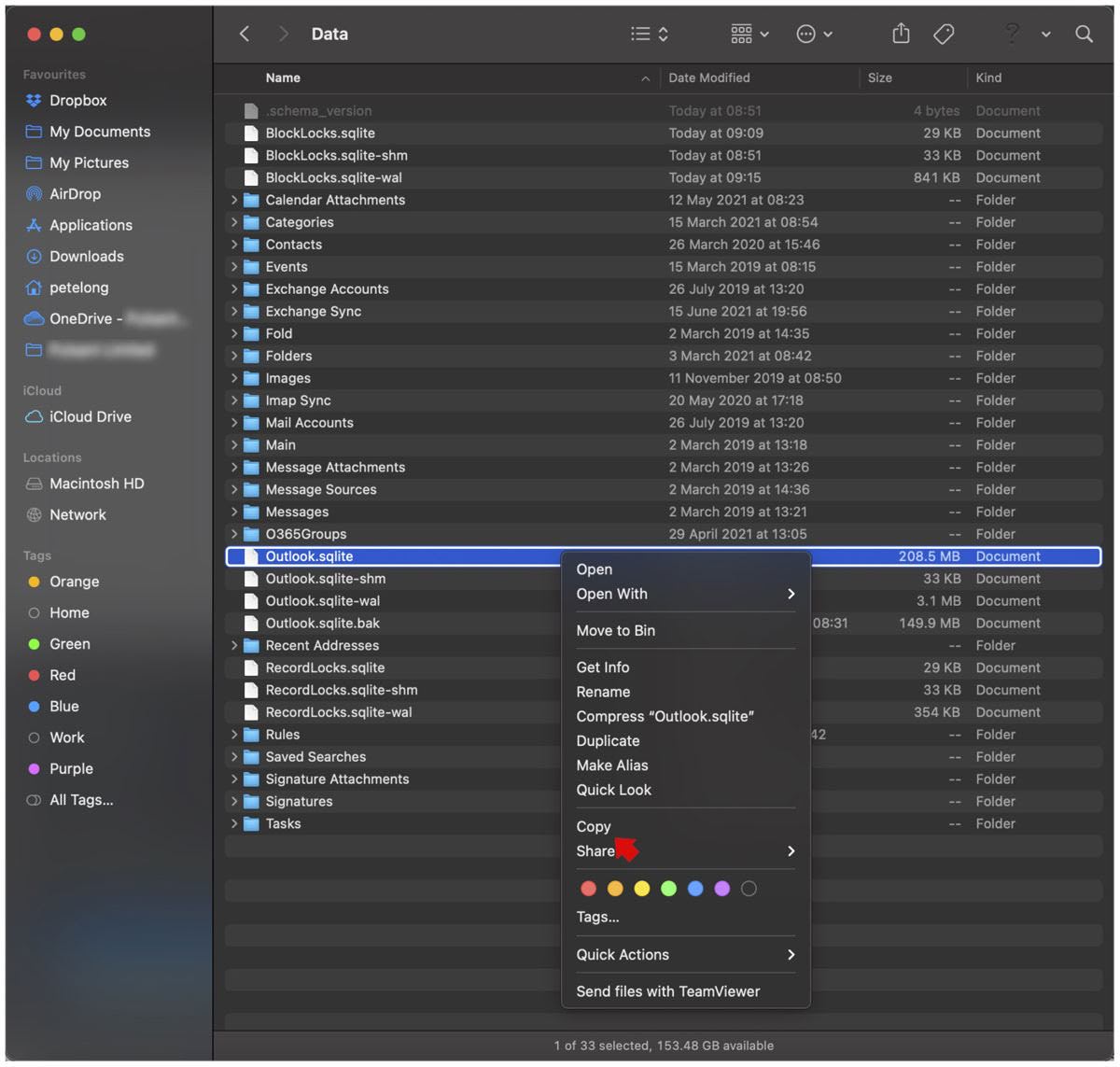Choose Rename in context menu
The width and height of the screenshot is (1120, 1067).
tap(686, 692)
